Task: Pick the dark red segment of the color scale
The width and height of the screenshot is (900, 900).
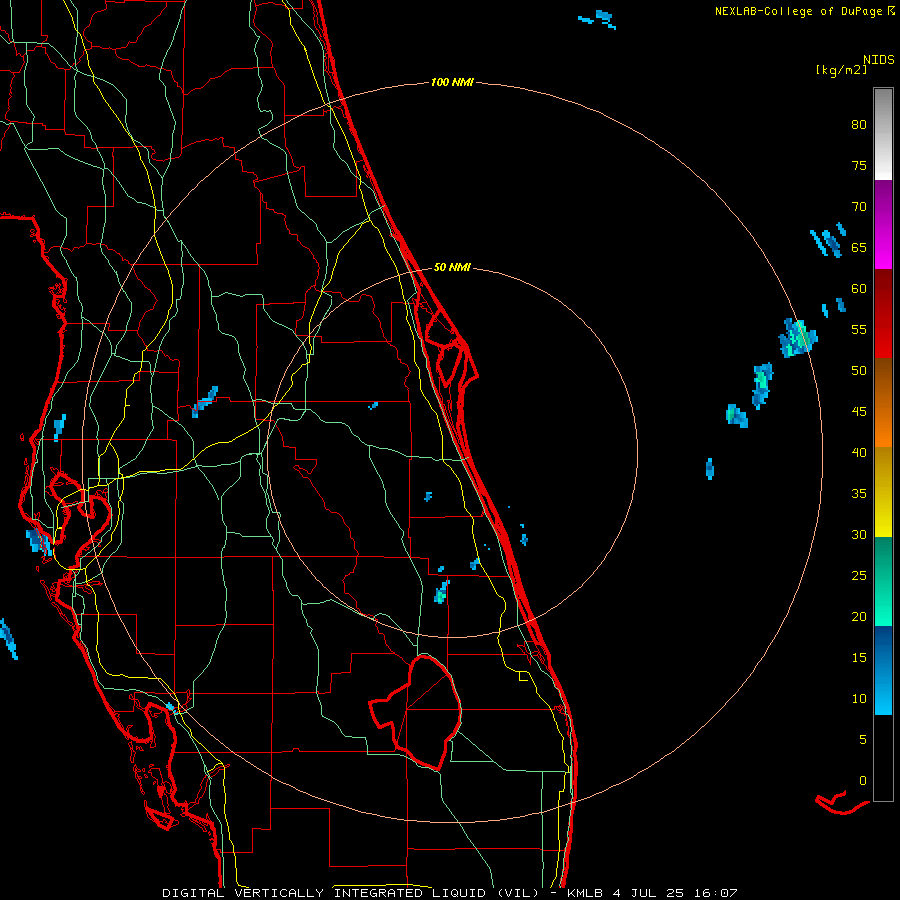Action: click(x=883, y=314)
